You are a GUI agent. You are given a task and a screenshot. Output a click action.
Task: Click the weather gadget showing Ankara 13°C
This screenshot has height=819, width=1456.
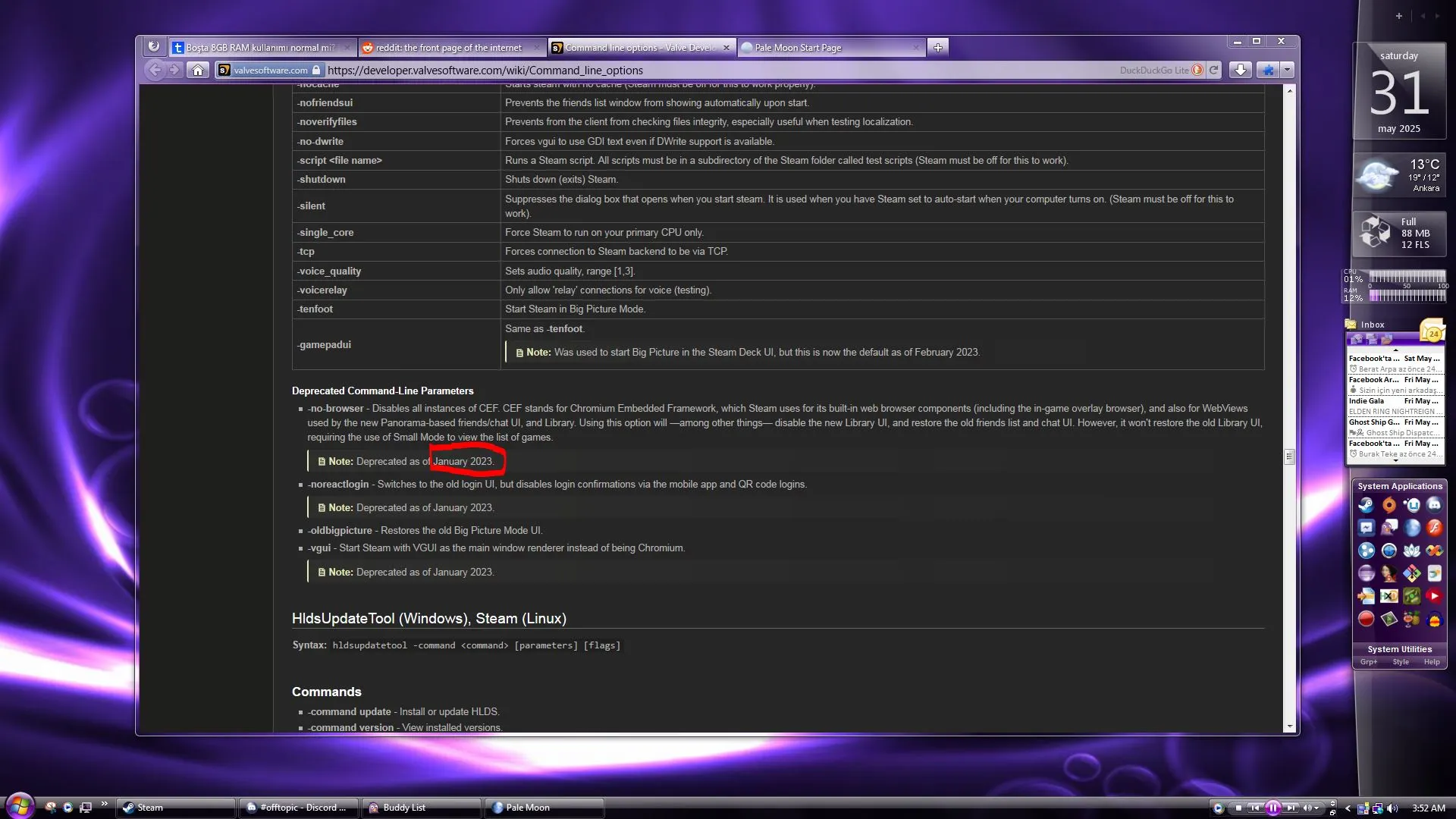1399,176
